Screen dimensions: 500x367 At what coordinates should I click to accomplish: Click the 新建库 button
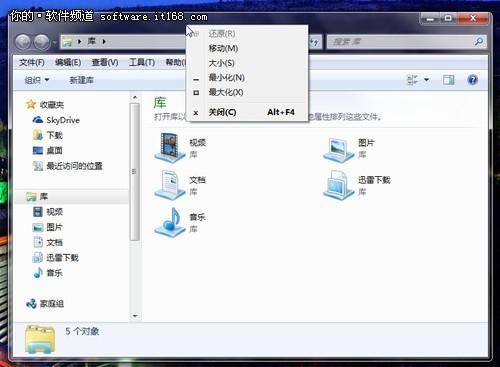coord(82,80)
